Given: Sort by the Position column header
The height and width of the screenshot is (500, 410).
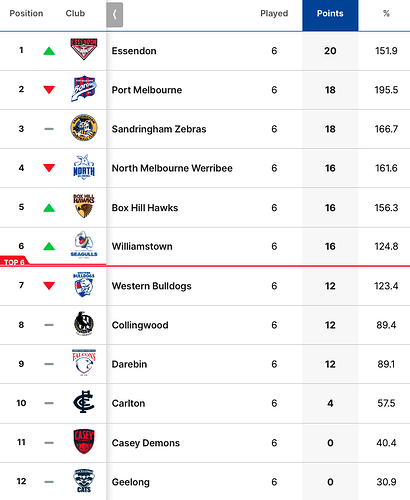Looking at the screenshot, I should click(26, 13).
